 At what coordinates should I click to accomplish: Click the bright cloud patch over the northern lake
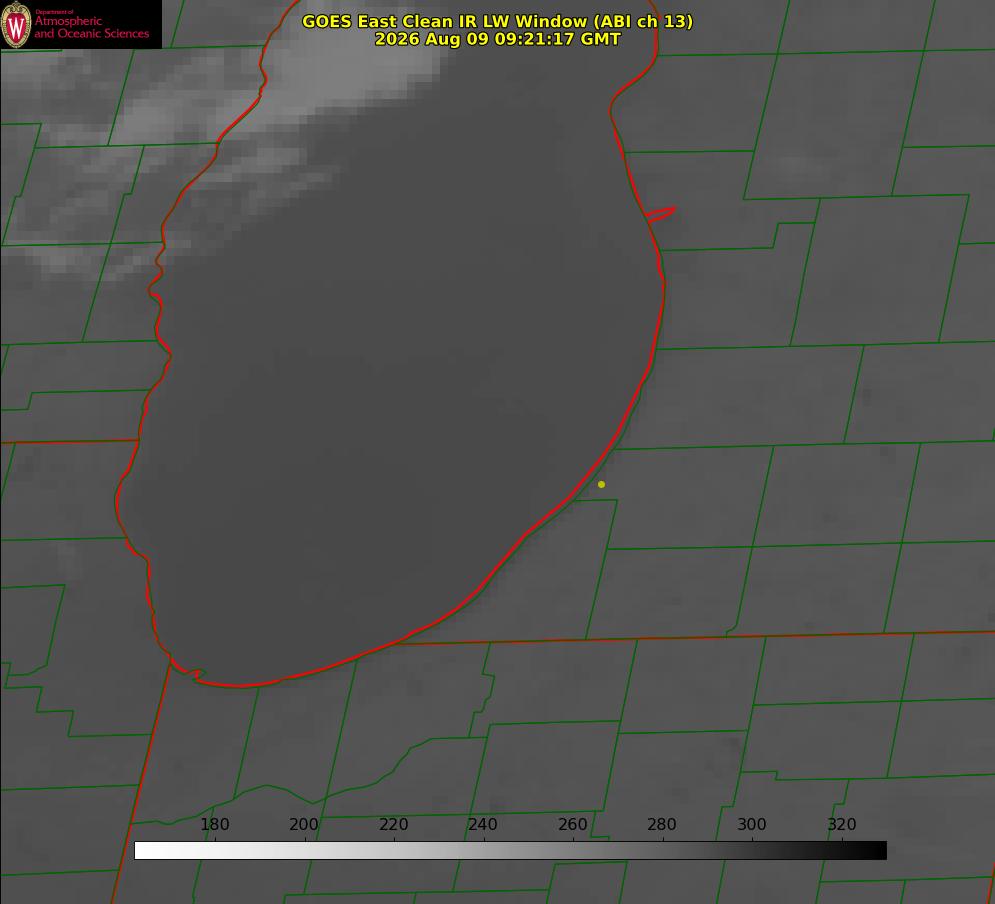(355, 70)
